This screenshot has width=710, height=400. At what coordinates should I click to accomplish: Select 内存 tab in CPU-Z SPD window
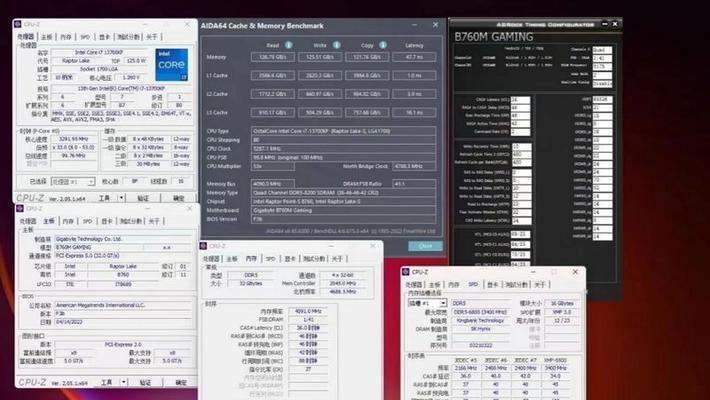(x=454, y=284)
